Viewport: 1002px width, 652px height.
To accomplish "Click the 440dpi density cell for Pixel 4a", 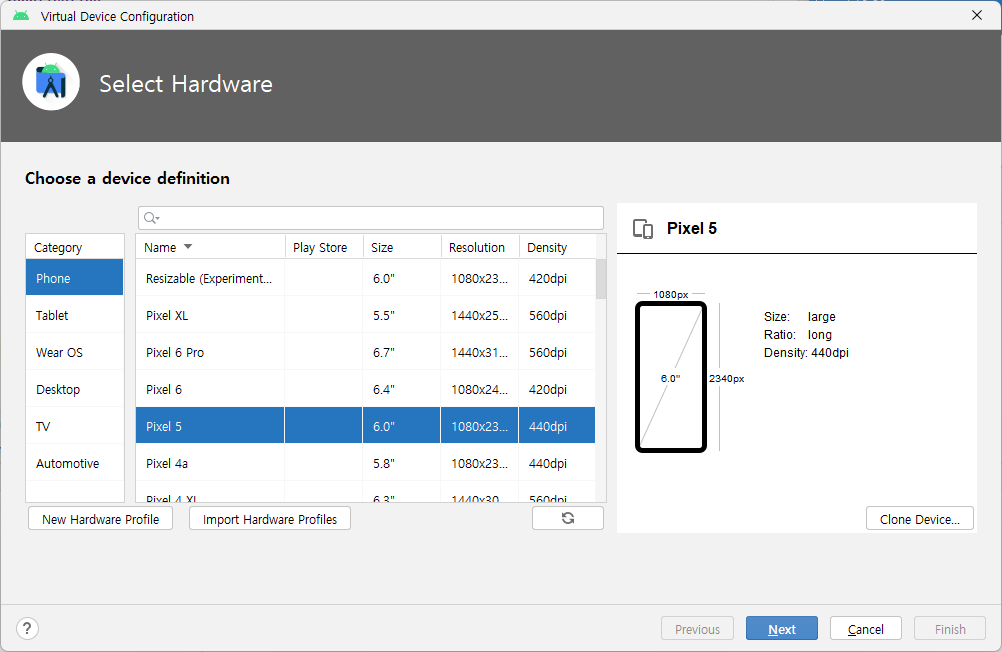I will tap(557, 463).
